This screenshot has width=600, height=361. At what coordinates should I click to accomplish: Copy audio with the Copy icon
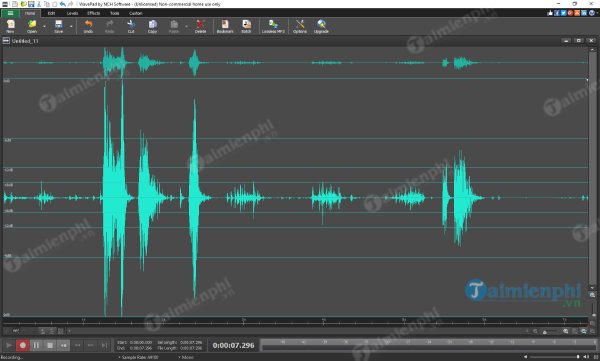pyautogui.click(x=152, y=26)
